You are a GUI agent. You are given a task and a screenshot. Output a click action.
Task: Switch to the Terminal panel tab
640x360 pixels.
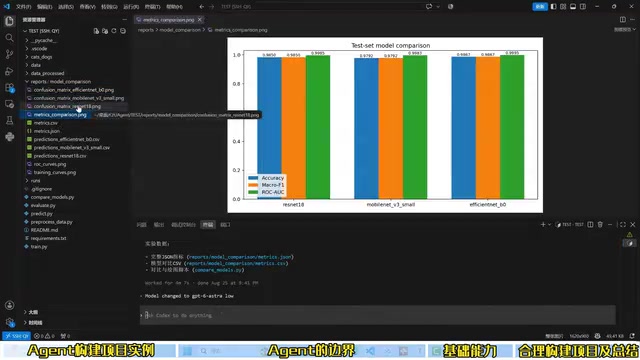point(208,224)
